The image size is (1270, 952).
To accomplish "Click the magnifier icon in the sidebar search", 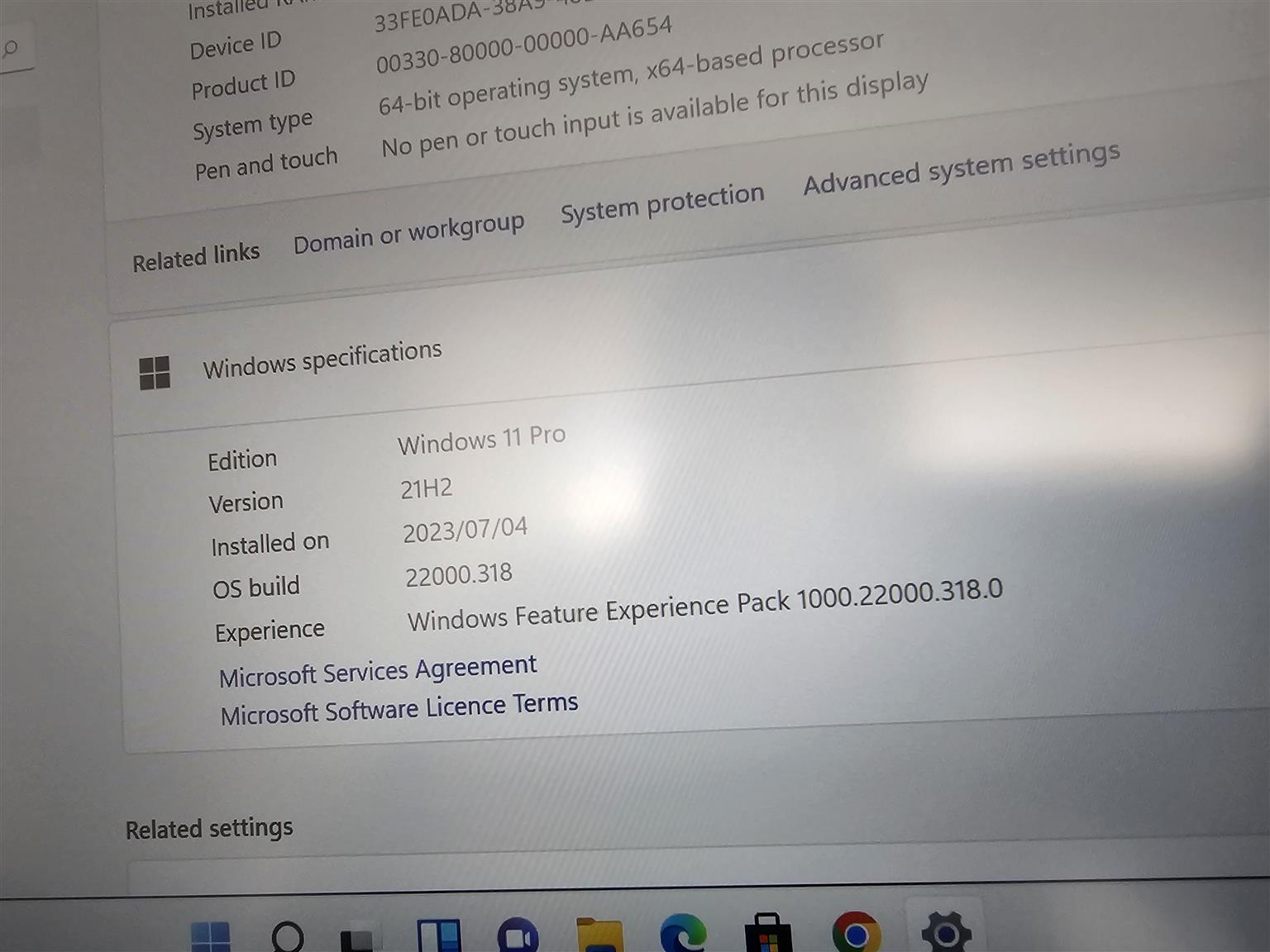I will [x=10, y=48].
